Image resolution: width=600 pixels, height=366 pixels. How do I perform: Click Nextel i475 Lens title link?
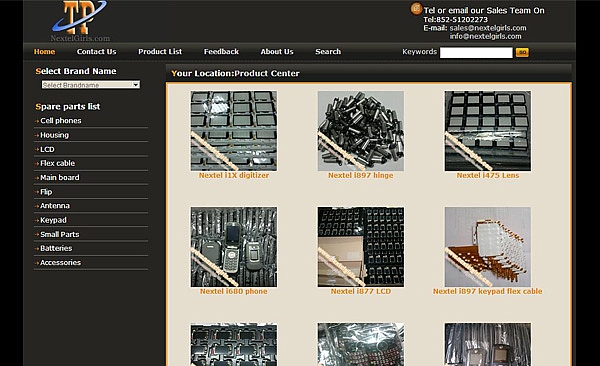coord(488,175)
